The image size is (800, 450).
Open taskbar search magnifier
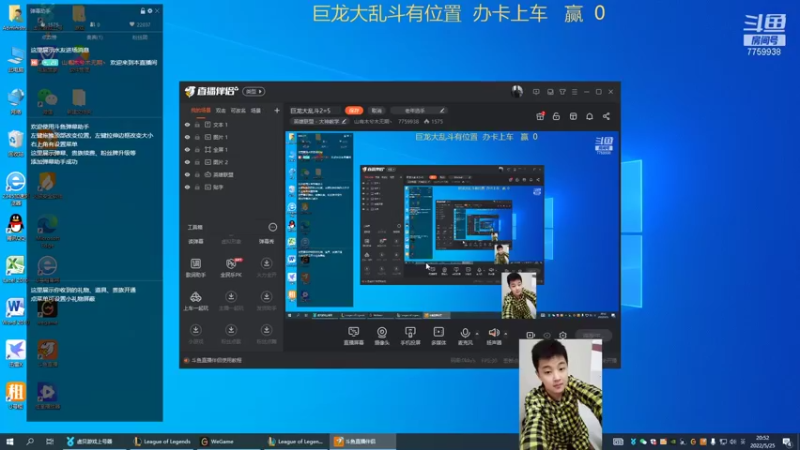(x=30, y=441)
